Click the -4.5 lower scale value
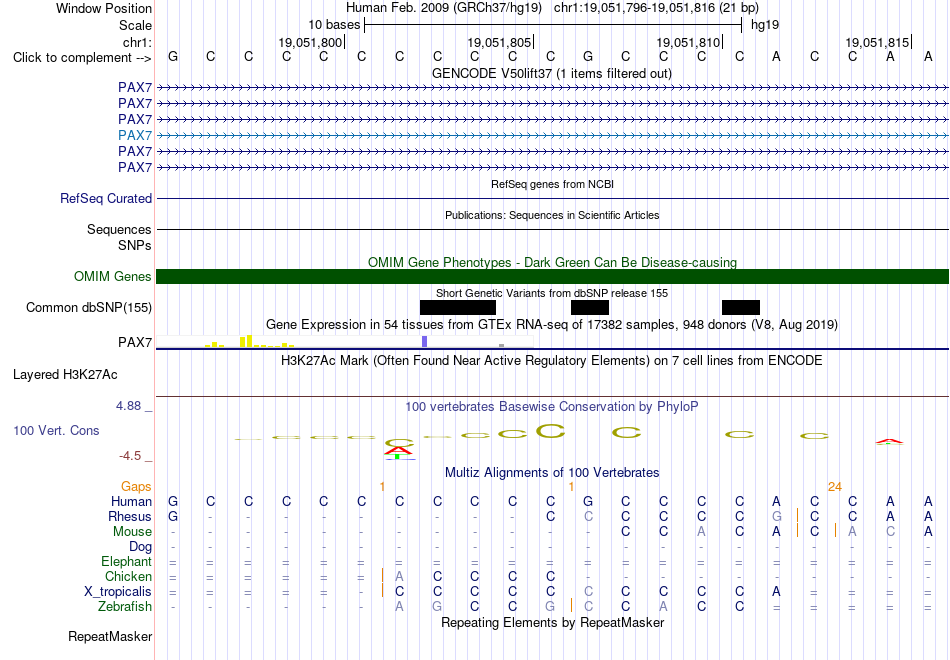Viewport: 950px width, 660px height. (x=130, y=456)
